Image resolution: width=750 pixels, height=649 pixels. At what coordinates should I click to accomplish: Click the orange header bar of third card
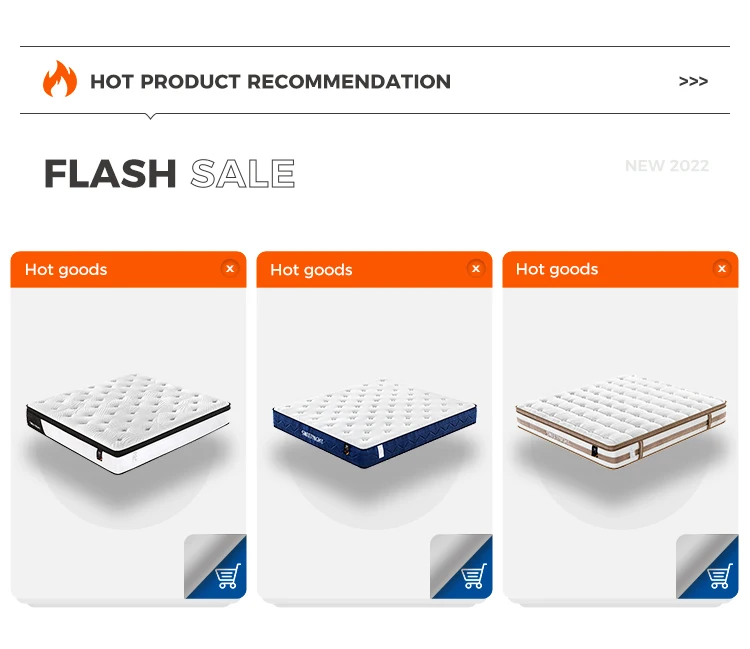(640, 270)
